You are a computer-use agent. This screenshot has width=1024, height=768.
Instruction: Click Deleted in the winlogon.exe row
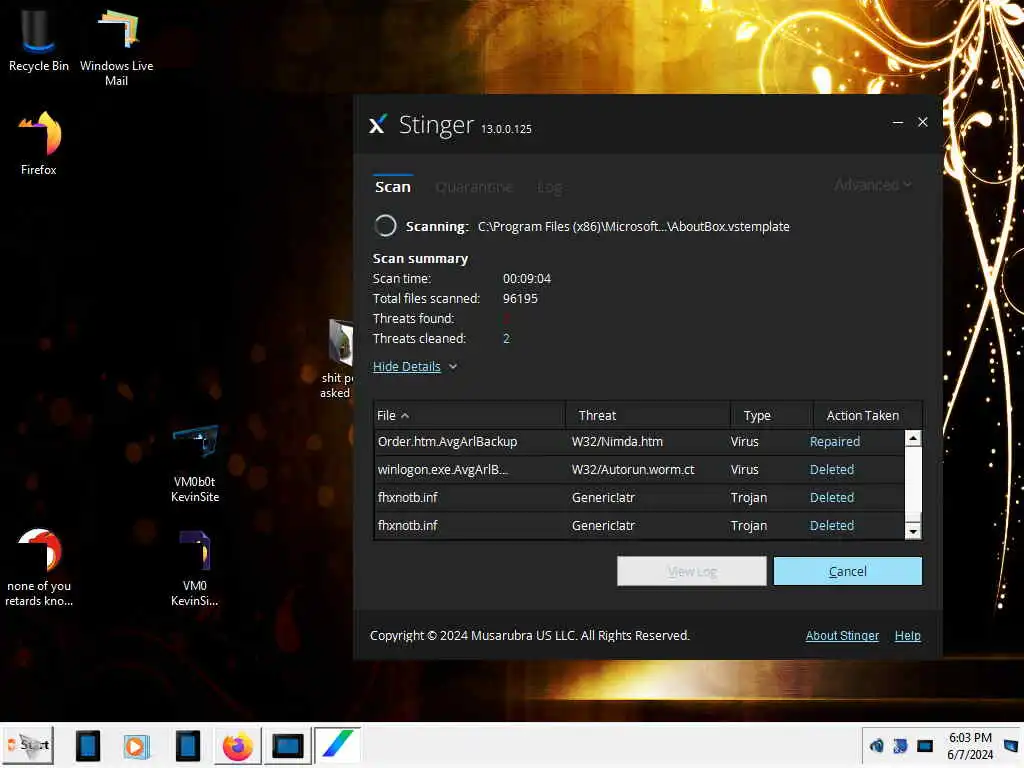click(x=831, y=470)
